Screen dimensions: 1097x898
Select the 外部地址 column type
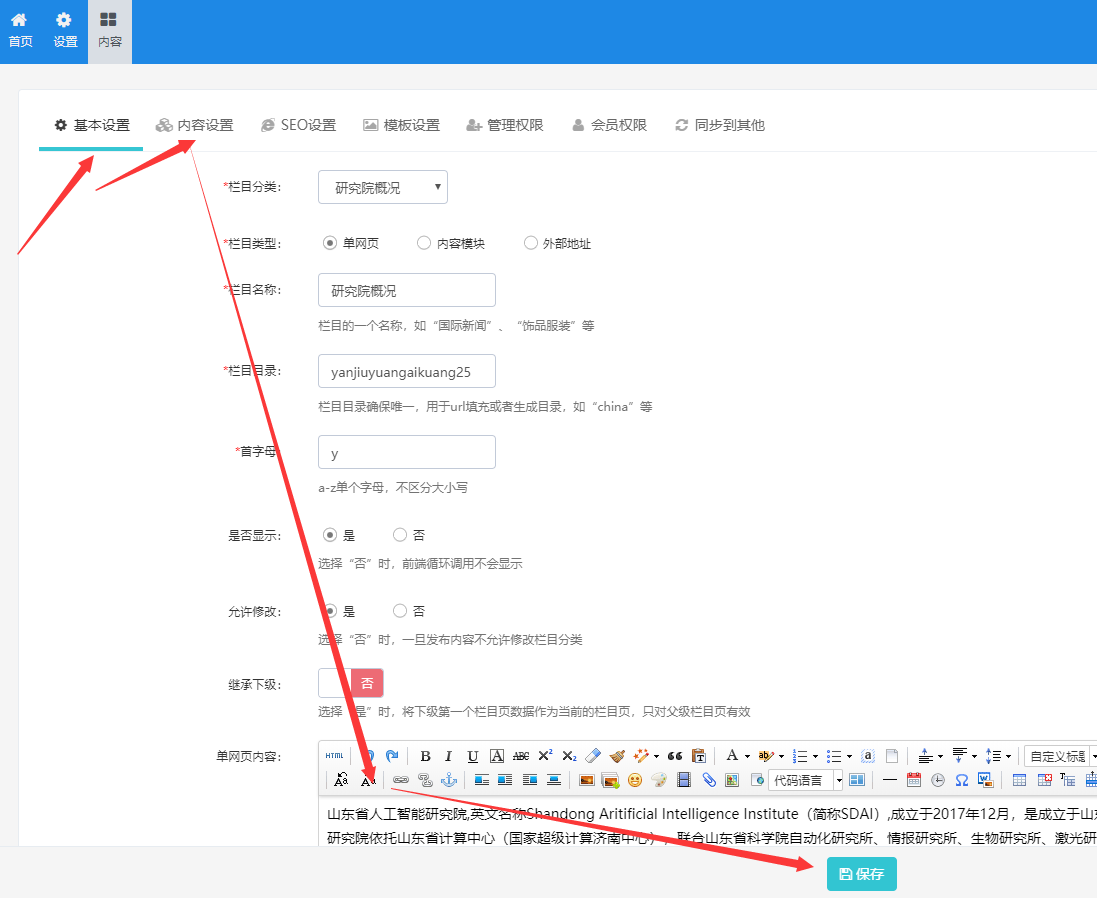[x=531, y=243]
